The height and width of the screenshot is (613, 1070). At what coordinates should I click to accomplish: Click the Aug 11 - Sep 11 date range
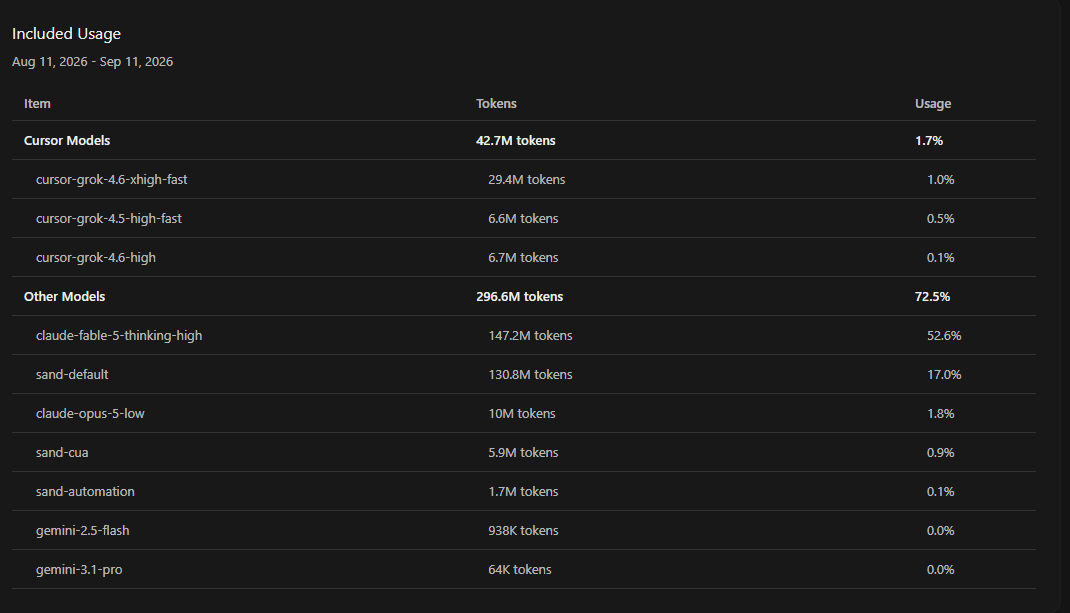pos(92,61)
